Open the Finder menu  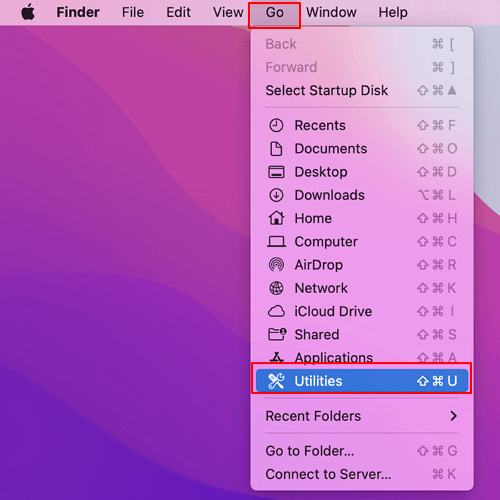tap(78, 13)
